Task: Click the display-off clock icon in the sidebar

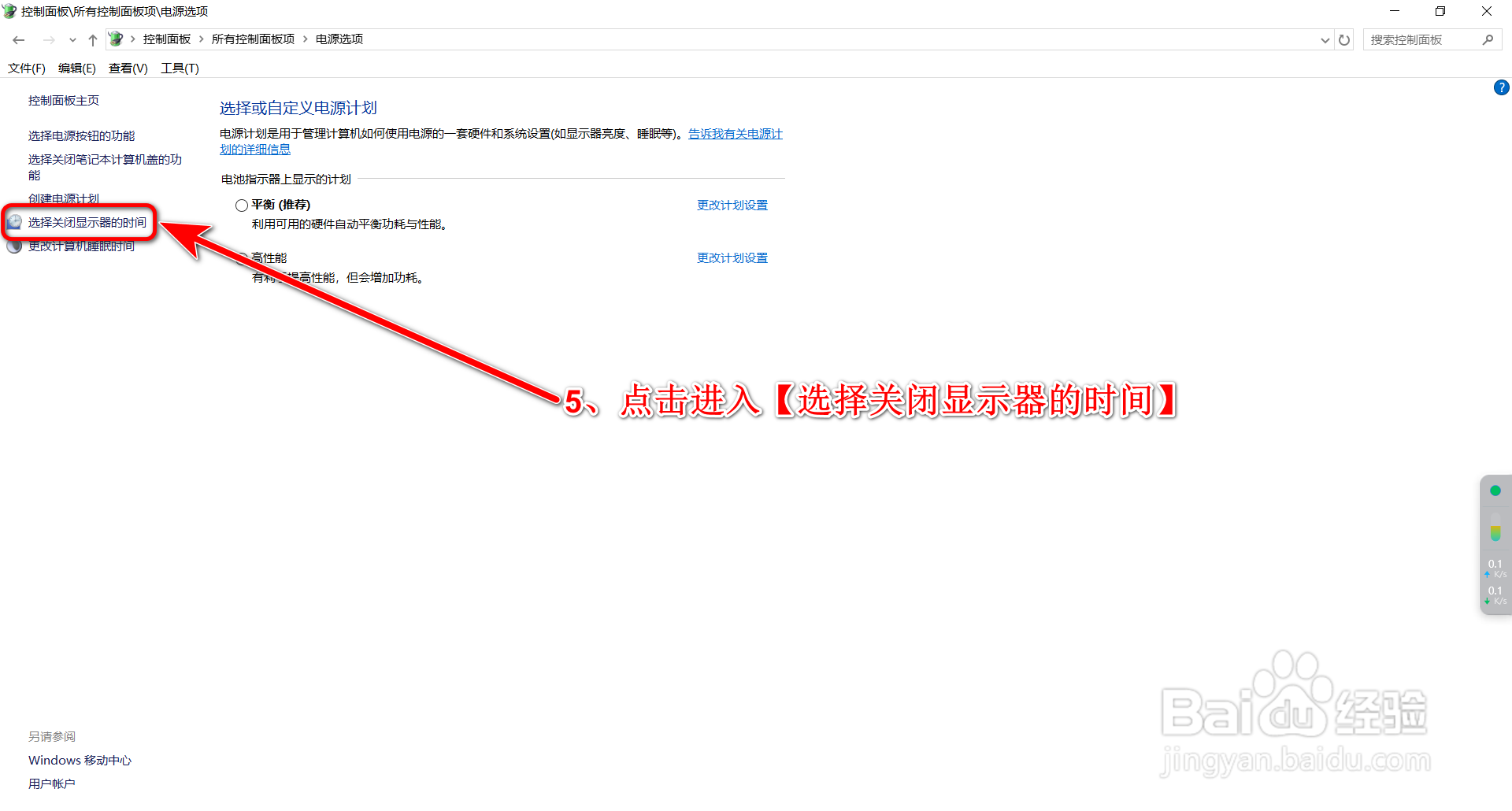Action: point(14,223)
